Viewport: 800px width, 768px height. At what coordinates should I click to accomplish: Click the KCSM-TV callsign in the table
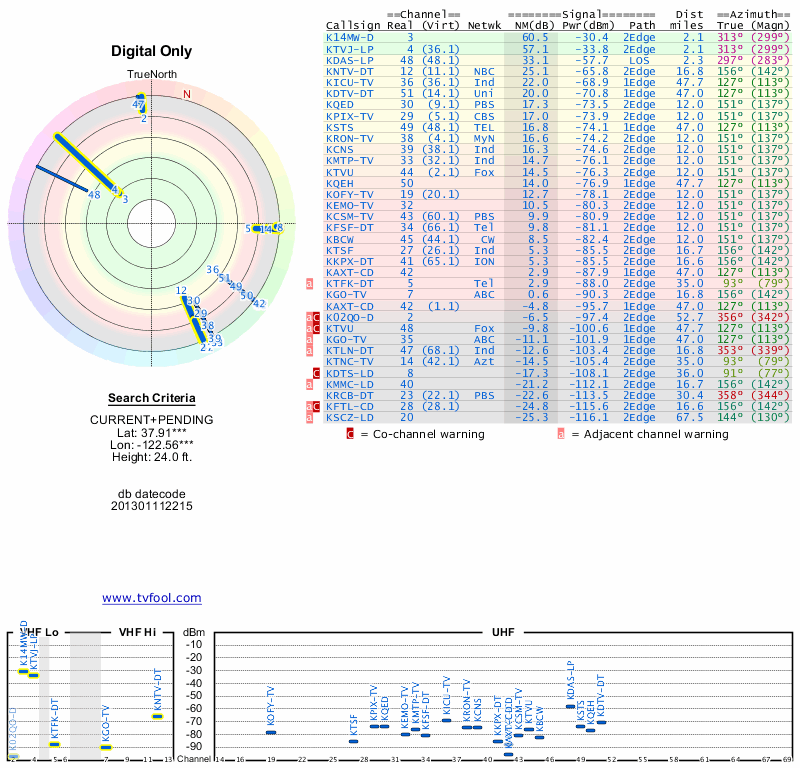350,216
